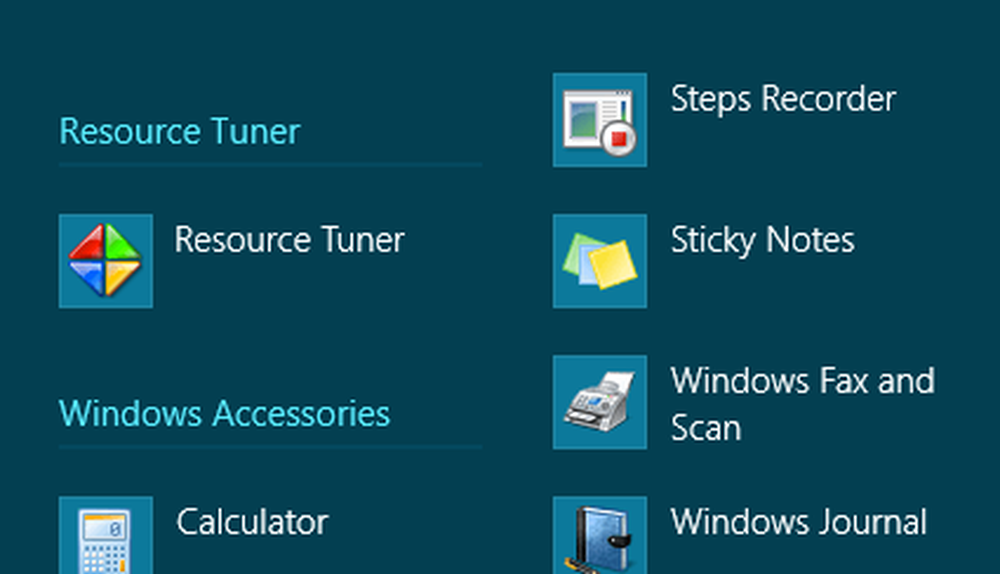Click the Sticky Notes label
Image resolution: width=1000 pixels, height=574 pixels.
coord(763,241)
